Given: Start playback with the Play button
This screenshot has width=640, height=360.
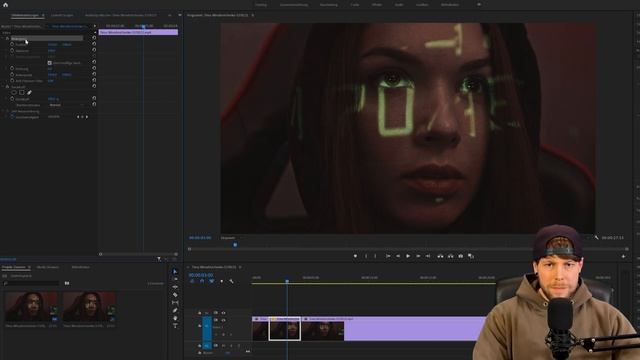Looking at the screenshot, I should 408,256.
